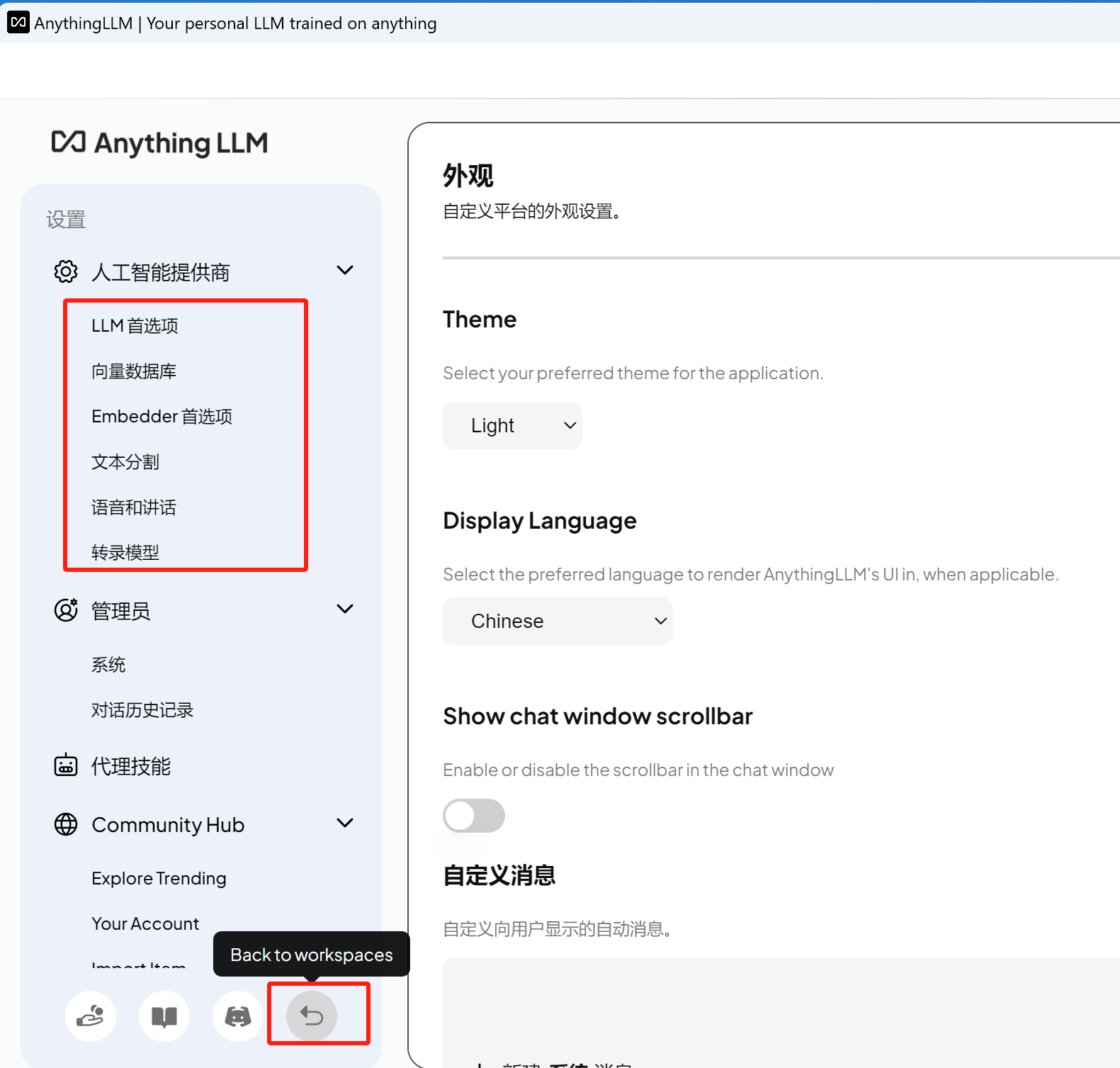Click the 外观 page heading

point(468,175)
